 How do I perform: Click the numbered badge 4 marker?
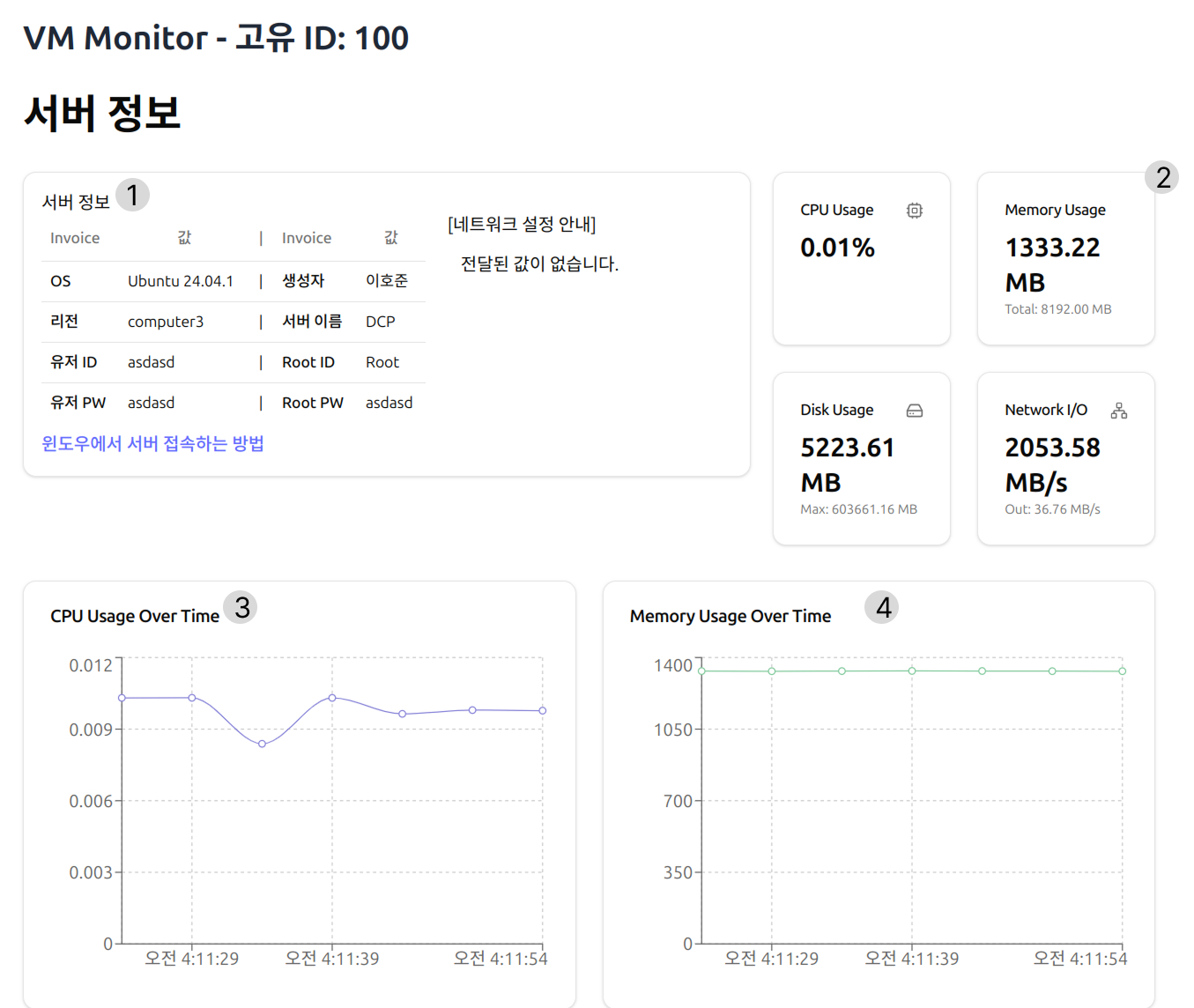pos(882,607)
